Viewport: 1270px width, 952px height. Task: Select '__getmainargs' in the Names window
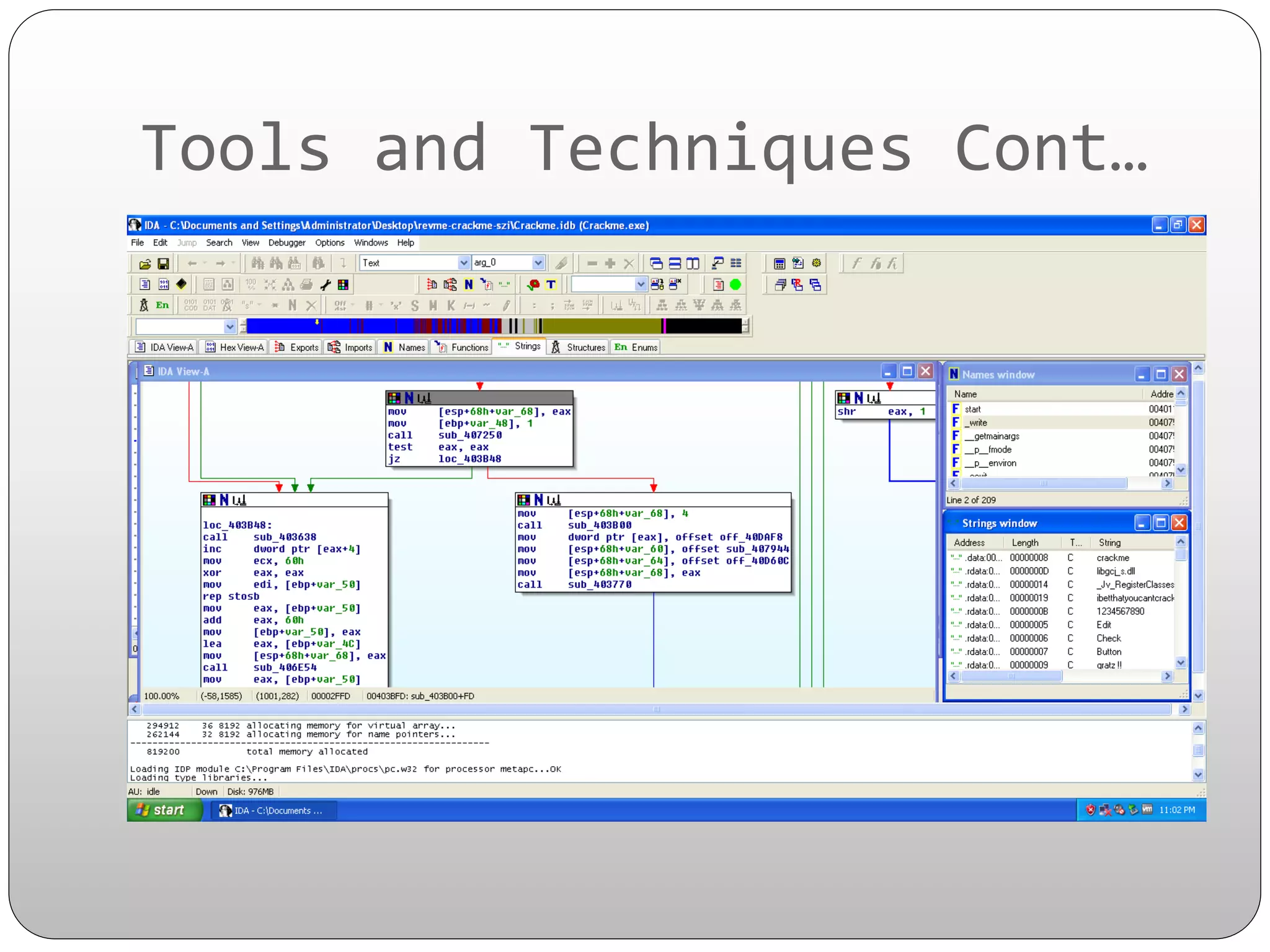tap(1061, 436)
